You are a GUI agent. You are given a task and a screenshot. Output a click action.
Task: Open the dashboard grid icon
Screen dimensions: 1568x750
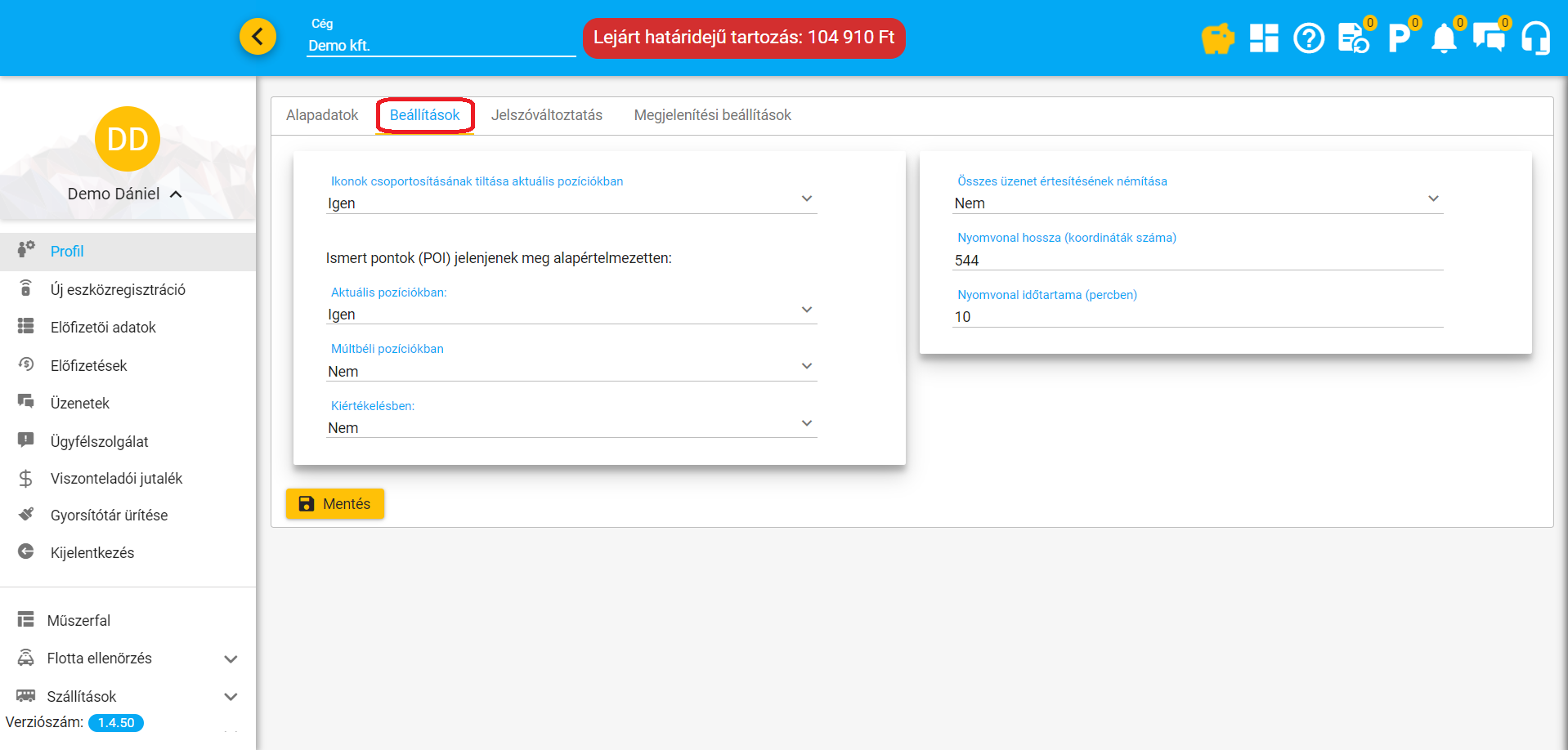pos(1263,38)
